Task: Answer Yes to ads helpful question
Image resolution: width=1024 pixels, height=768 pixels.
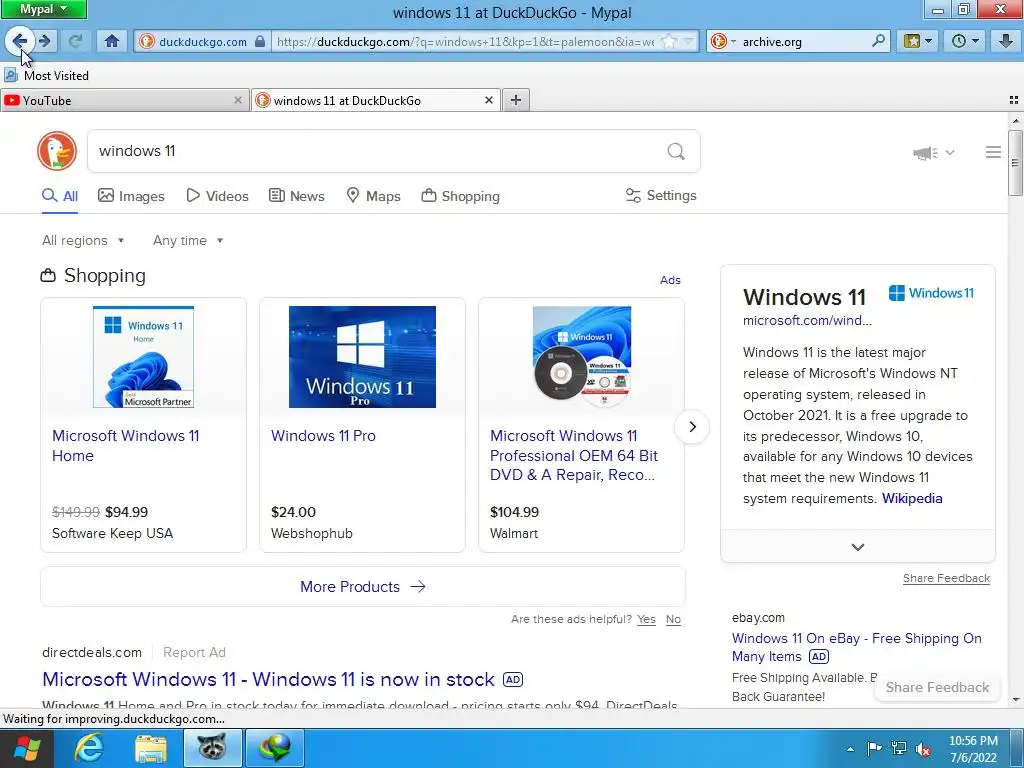Action: point(646,619)
